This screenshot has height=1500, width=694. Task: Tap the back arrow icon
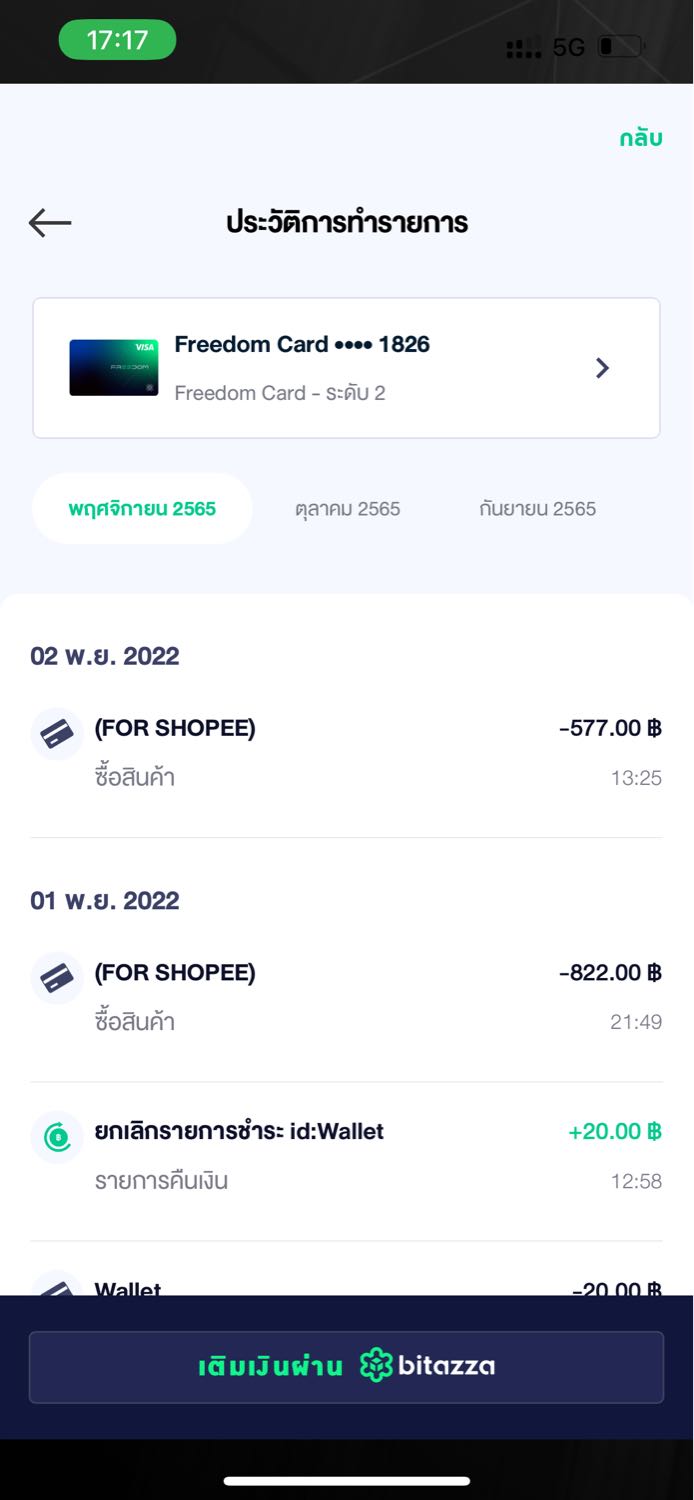coord(50,222)
